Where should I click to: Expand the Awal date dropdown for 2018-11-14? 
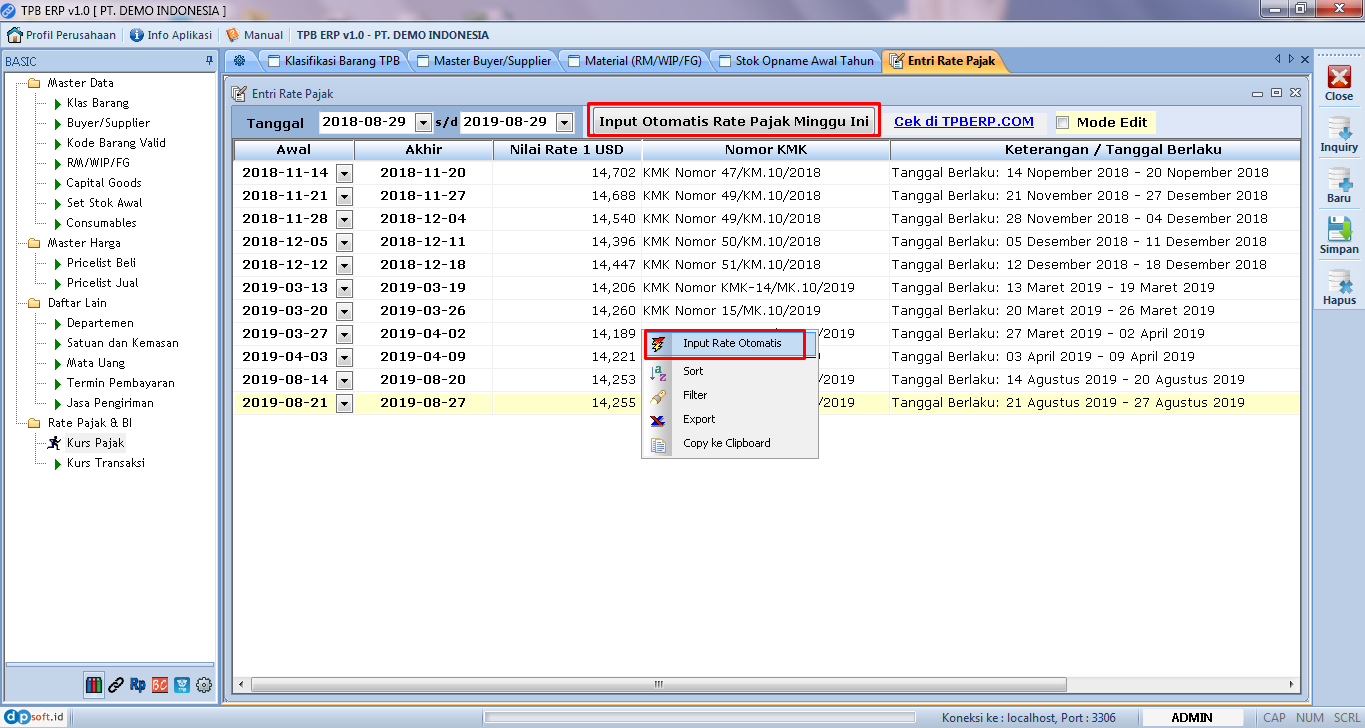344,173
